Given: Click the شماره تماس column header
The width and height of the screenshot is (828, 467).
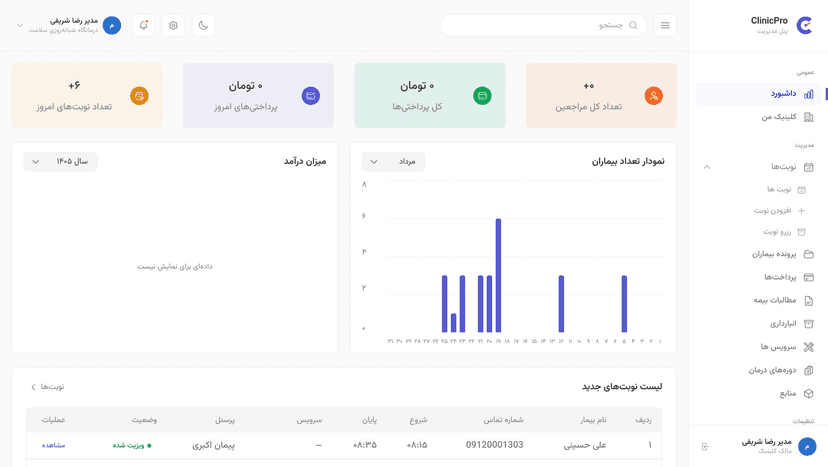Looking at the screenshot, I should 503,420.
